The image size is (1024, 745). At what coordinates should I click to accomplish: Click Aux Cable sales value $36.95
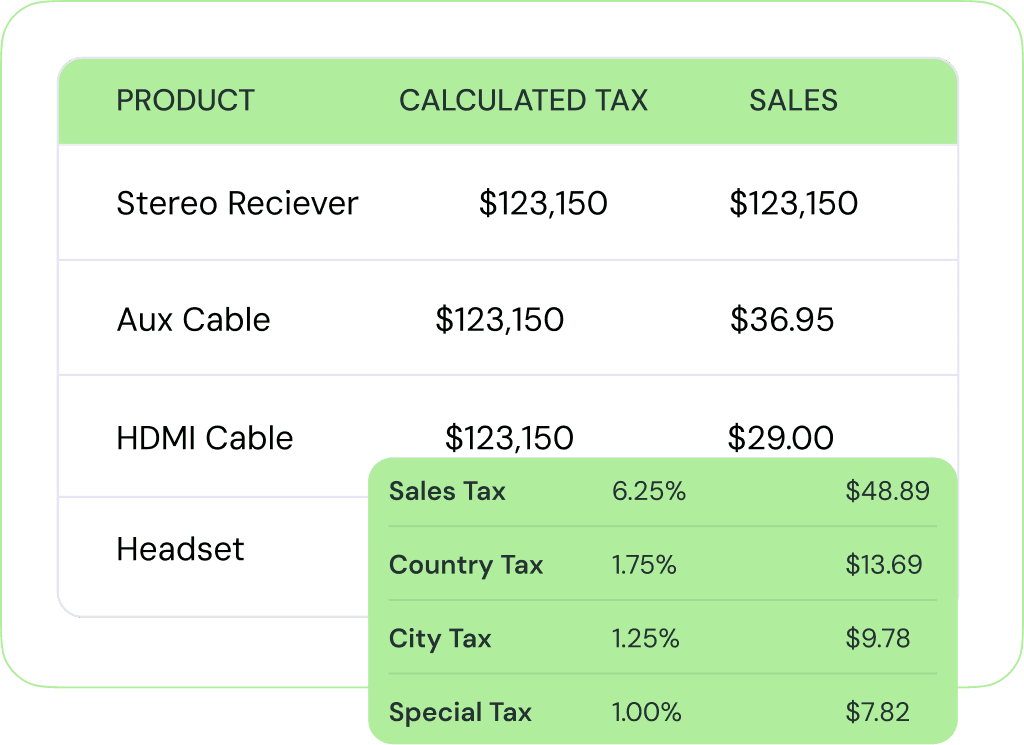pos(782,320)
